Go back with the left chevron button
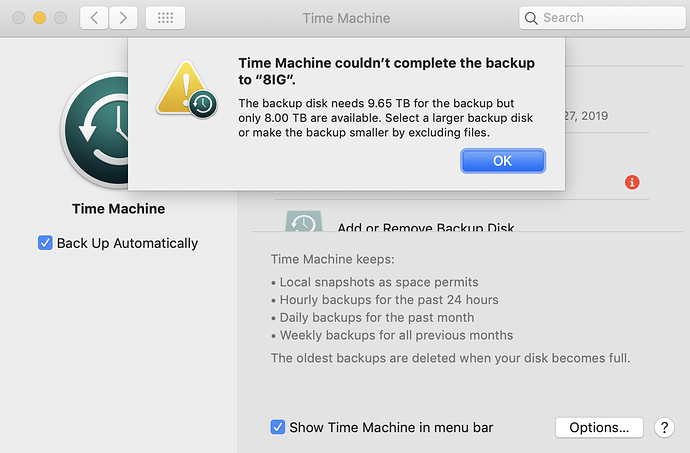Viewport: 690px width, 453px height. (x=94, y=18)
